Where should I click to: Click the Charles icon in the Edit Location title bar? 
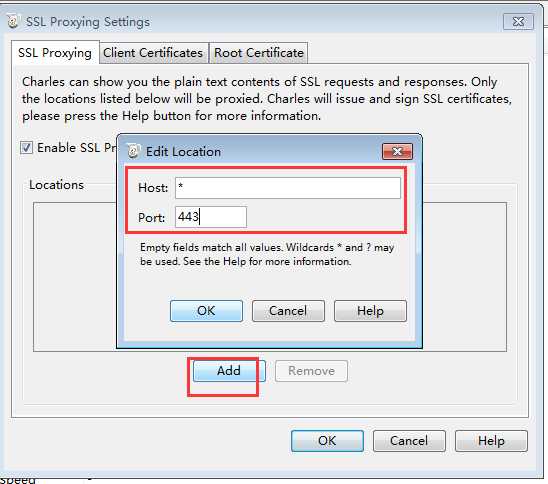coord(133,151)
